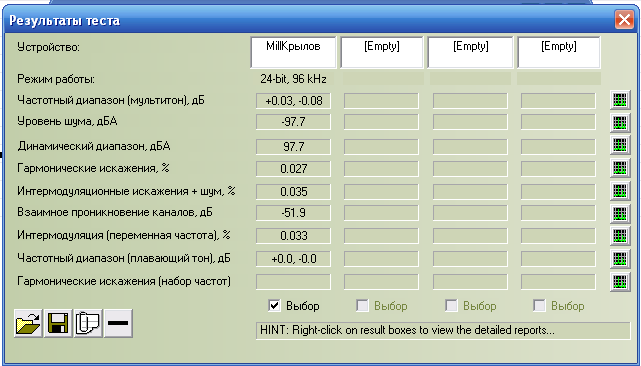This screenshot has width=641, height=366.
Task: Show graph for dynamic range row
Action: coord(620,144)
